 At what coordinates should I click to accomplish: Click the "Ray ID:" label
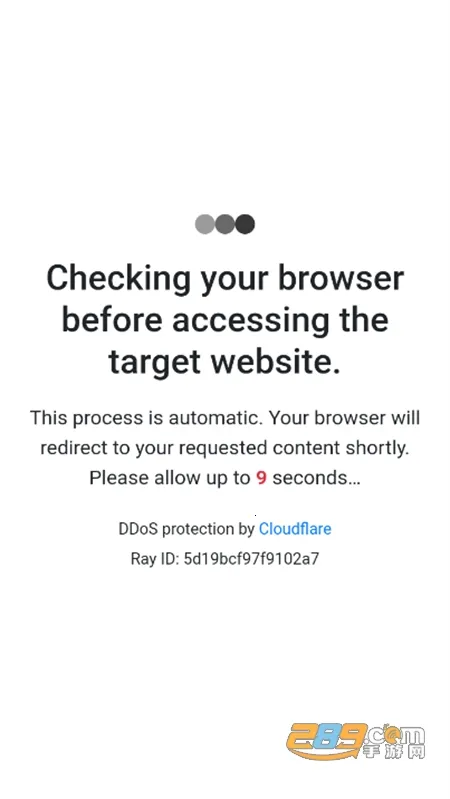155,559
